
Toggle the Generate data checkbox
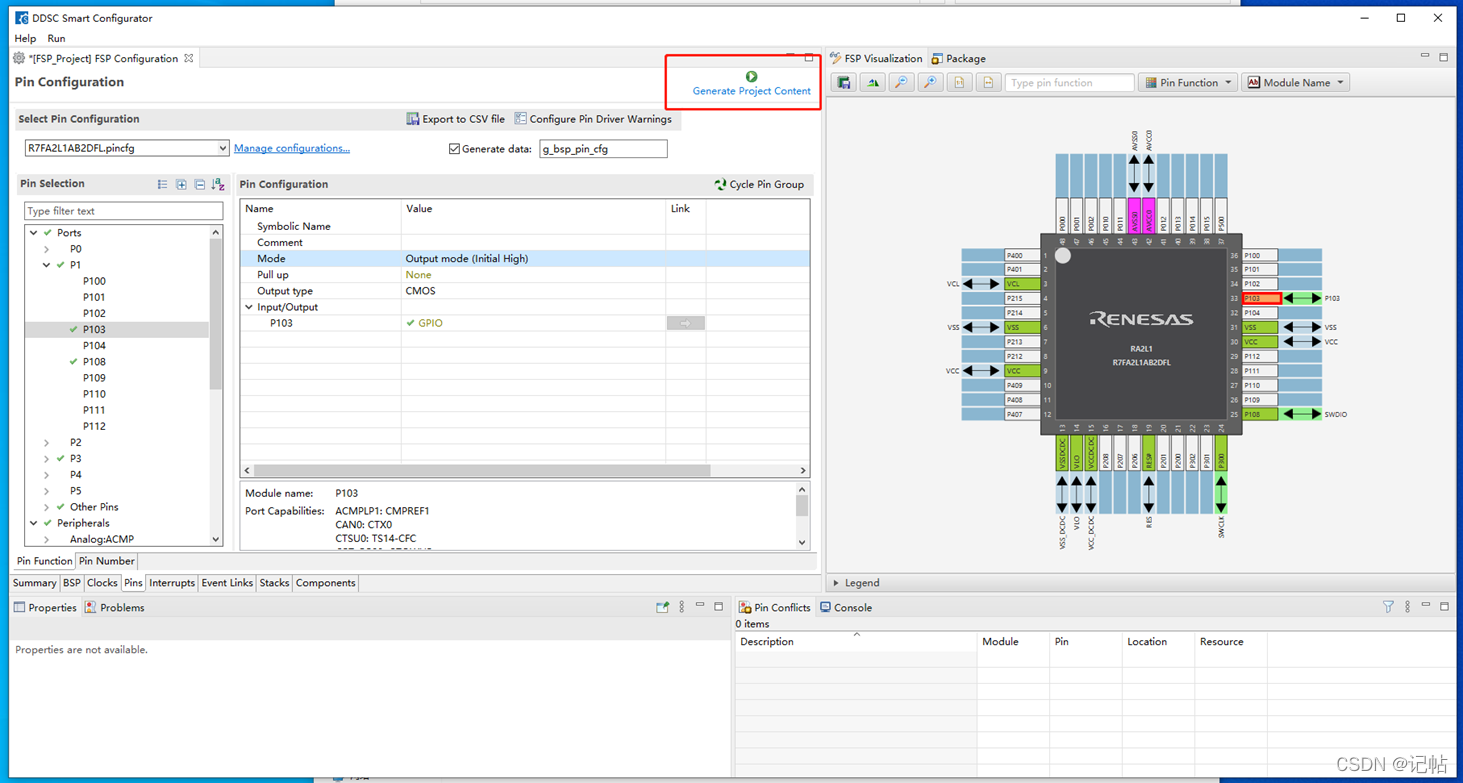pos(454,149)
